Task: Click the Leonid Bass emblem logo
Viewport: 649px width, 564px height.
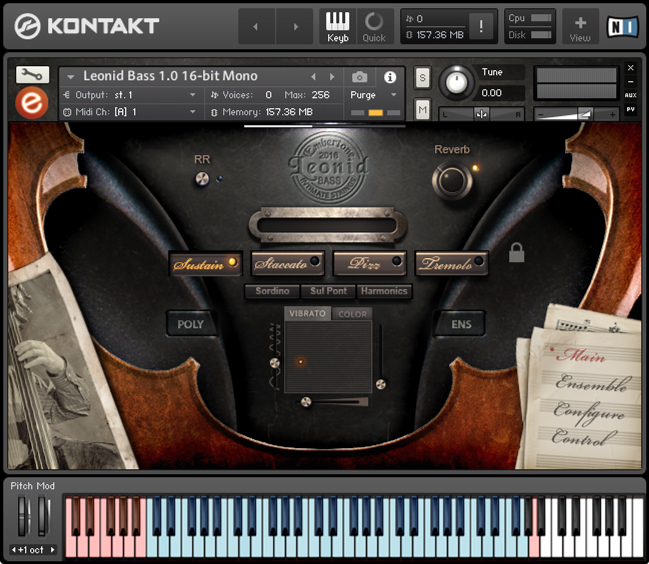Action: coord(328,168)
